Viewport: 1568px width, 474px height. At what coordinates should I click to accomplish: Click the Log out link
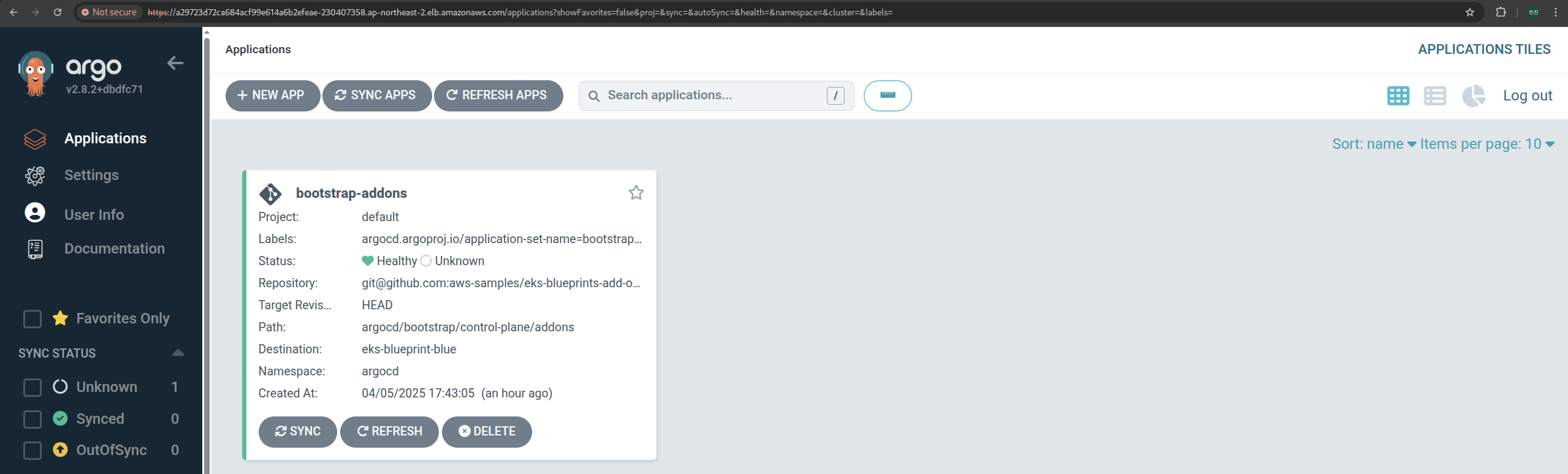coord(1528,96)
